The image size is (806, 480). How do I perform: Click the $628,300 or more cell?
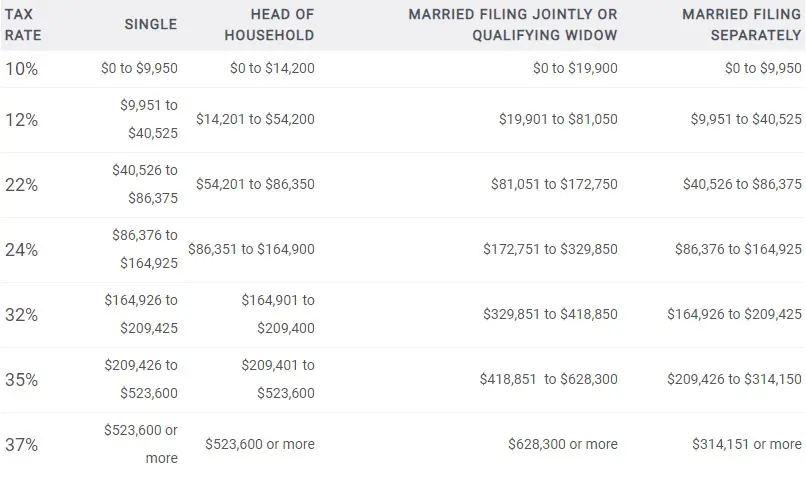[563, 444]
